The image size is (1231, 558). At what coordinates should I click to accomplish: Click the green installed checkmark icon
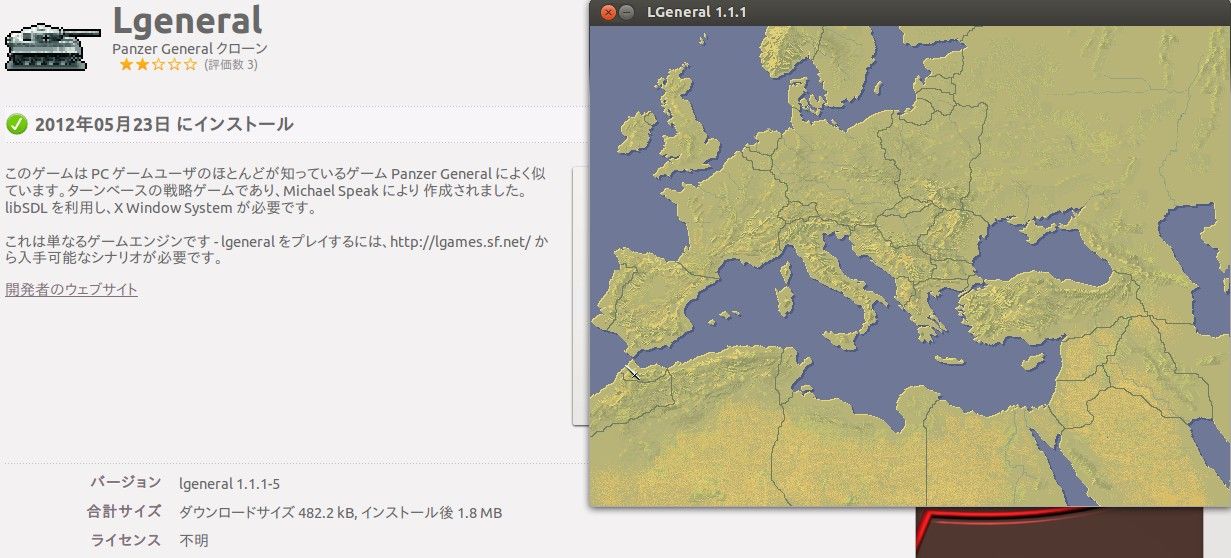[x=16, y=124]
